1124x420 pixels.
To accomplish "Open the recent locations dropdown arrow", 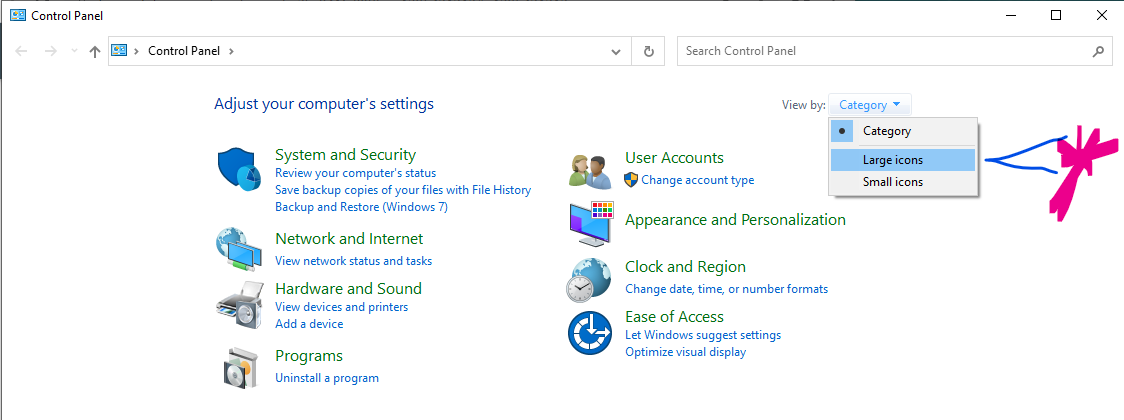I will tap(74, 51).
